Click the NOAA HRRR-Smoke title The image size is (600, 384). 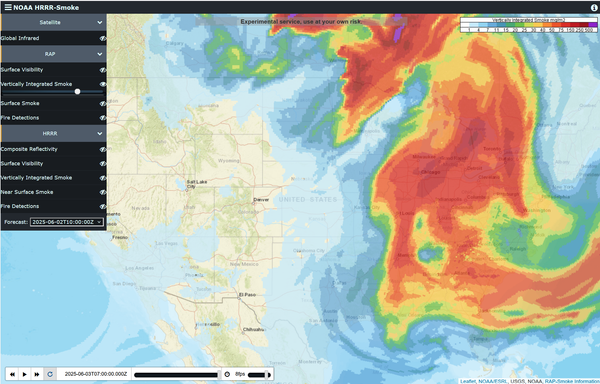[46, 7]
